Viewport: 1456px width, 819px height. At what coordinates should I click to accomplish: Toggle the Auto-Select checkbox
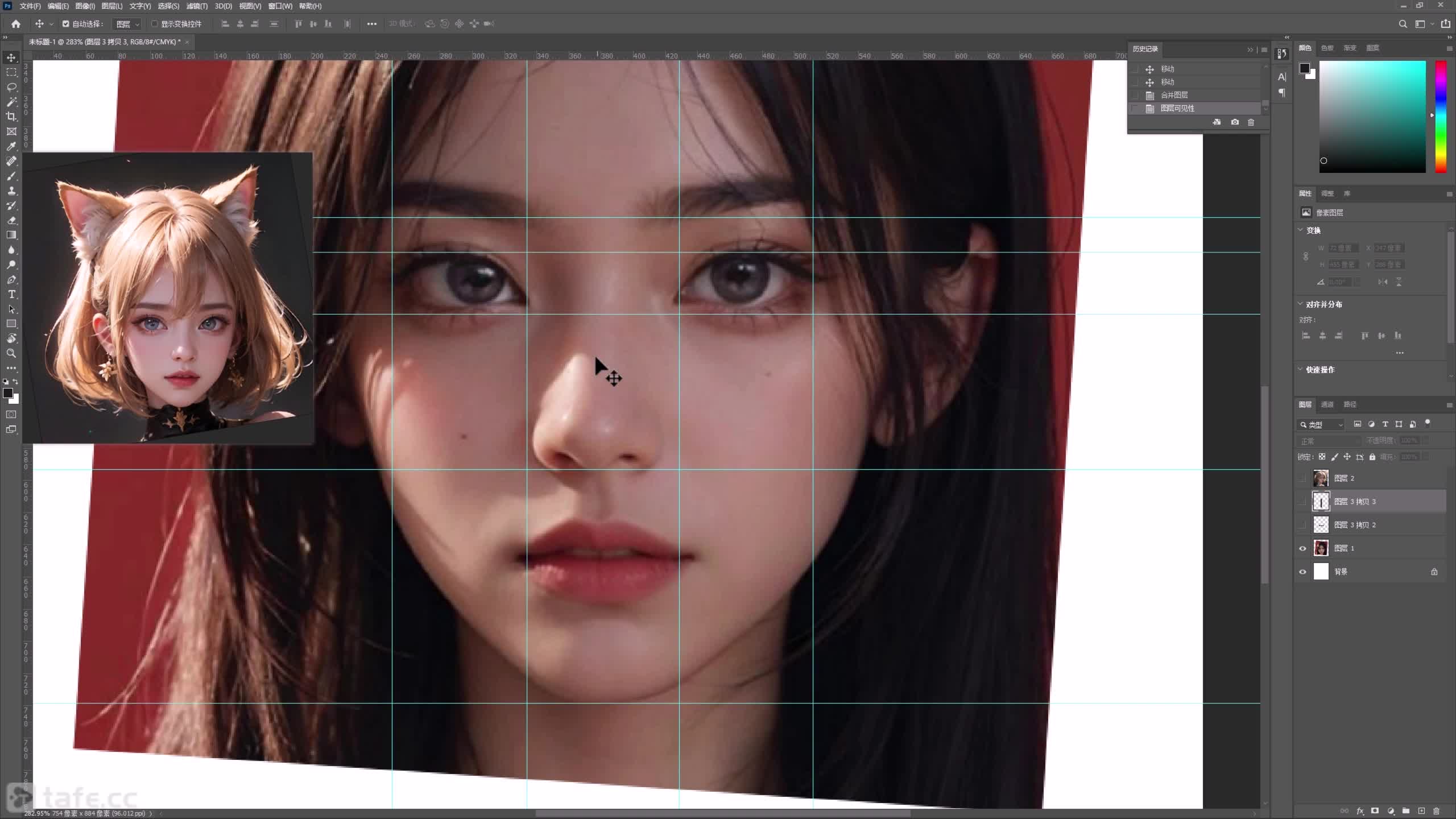coord(66,24)
